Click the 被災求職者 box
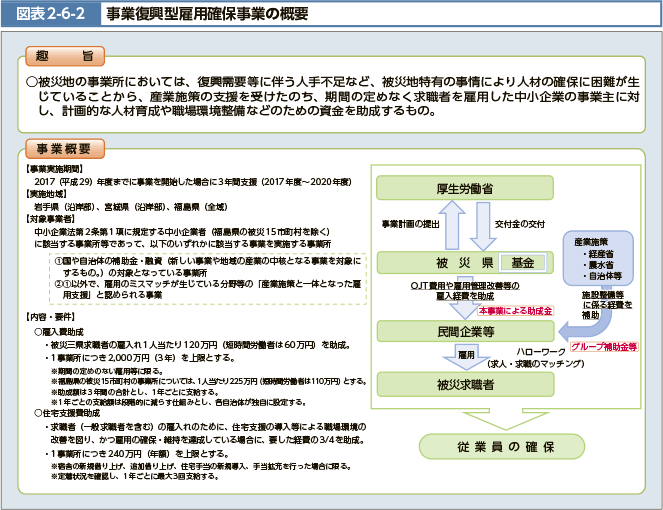663x510 pixels. (x=463, y=384)
